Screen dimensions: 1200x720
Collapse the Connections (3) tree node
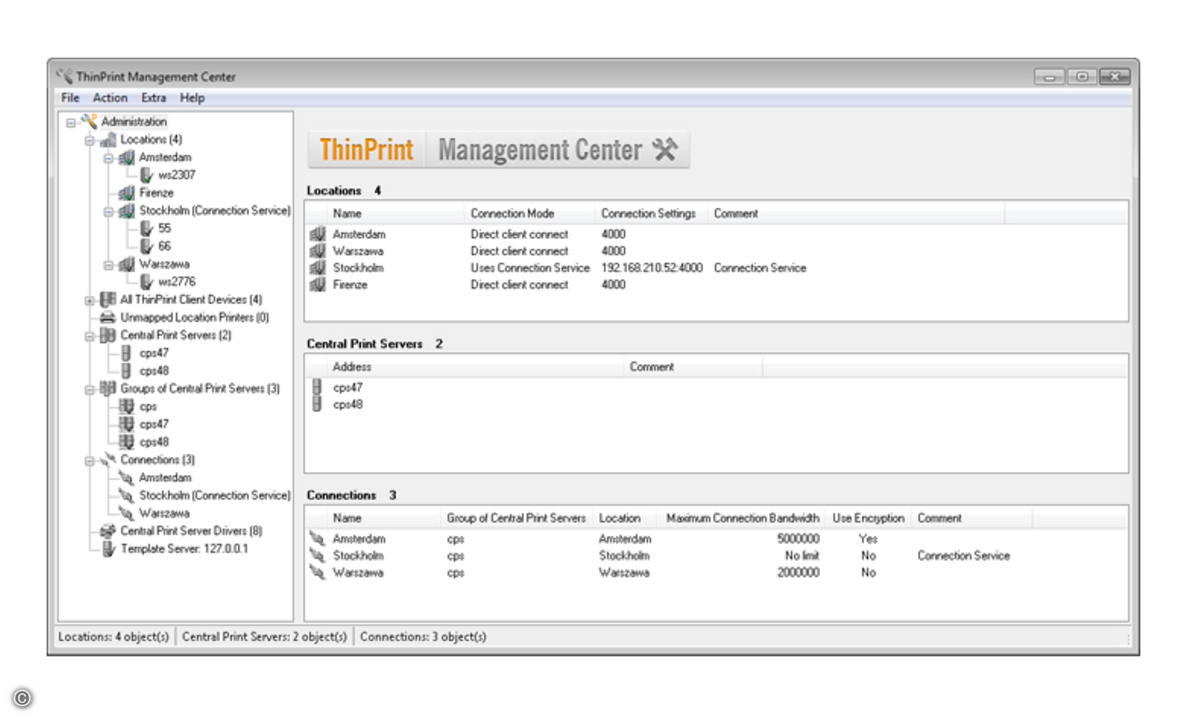coord(90,460)
